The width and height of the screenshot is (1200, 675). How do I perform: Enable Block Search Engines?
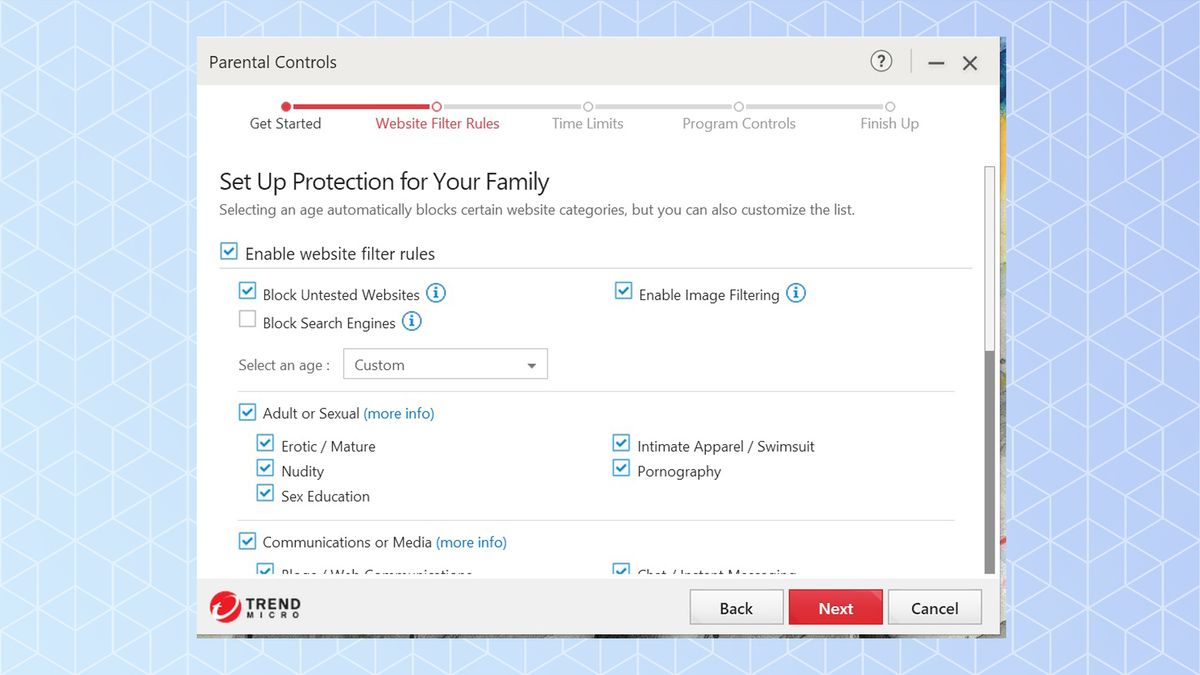(247, 320)
